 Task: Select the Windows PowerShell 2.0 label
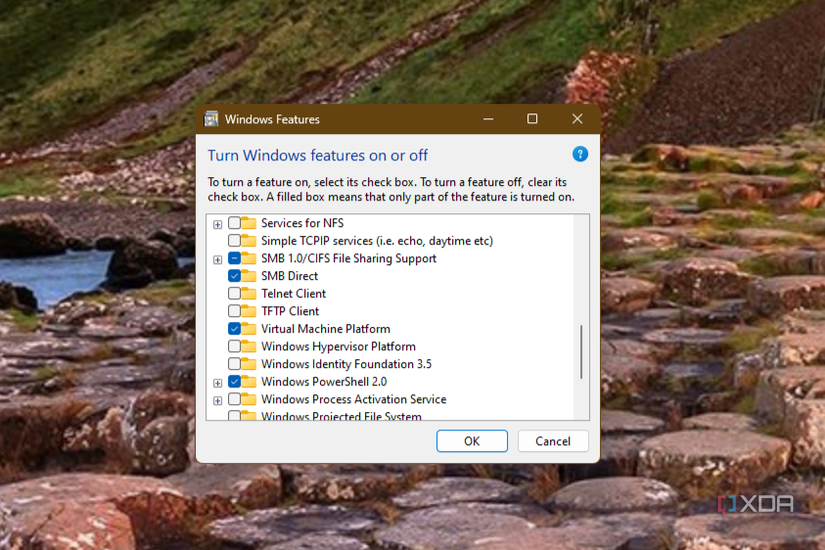point(324,382)
